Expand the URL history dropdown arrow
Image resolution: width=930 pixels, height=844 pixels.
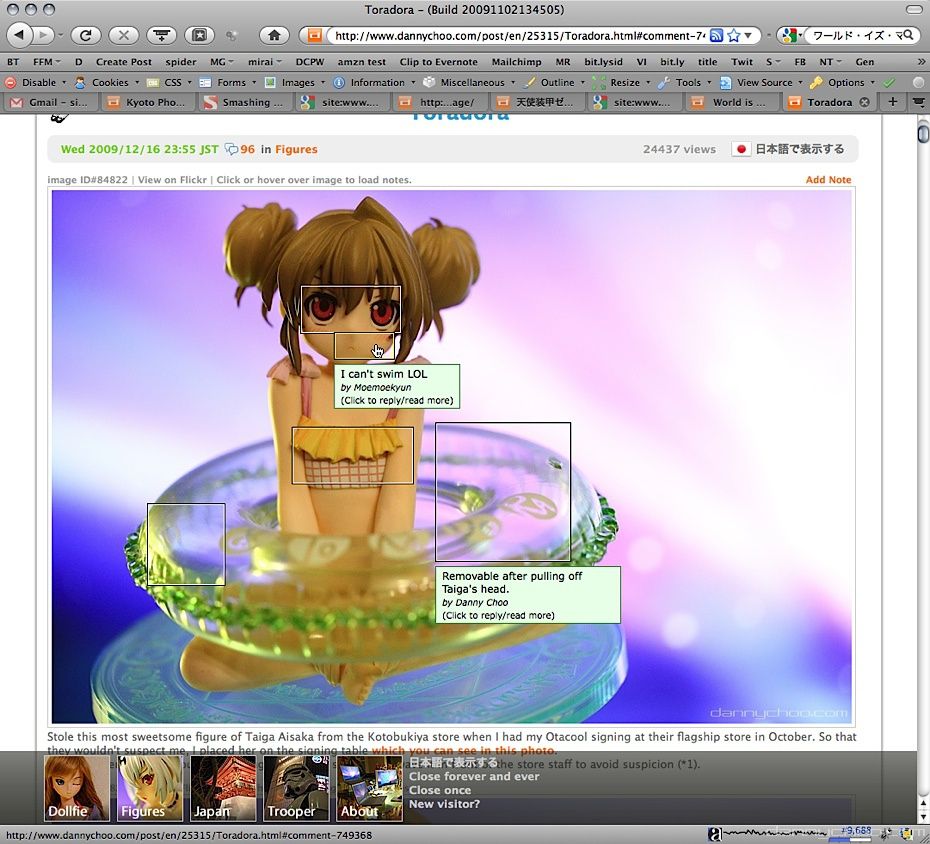tap(749, 36)
